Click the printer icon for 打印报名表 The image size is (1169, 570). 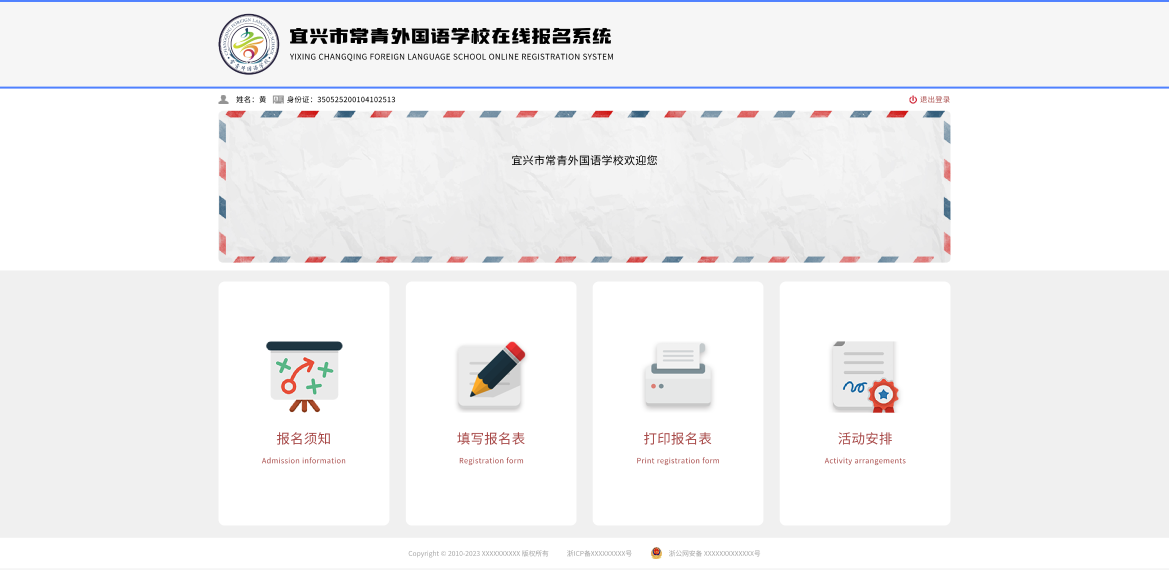678,376
